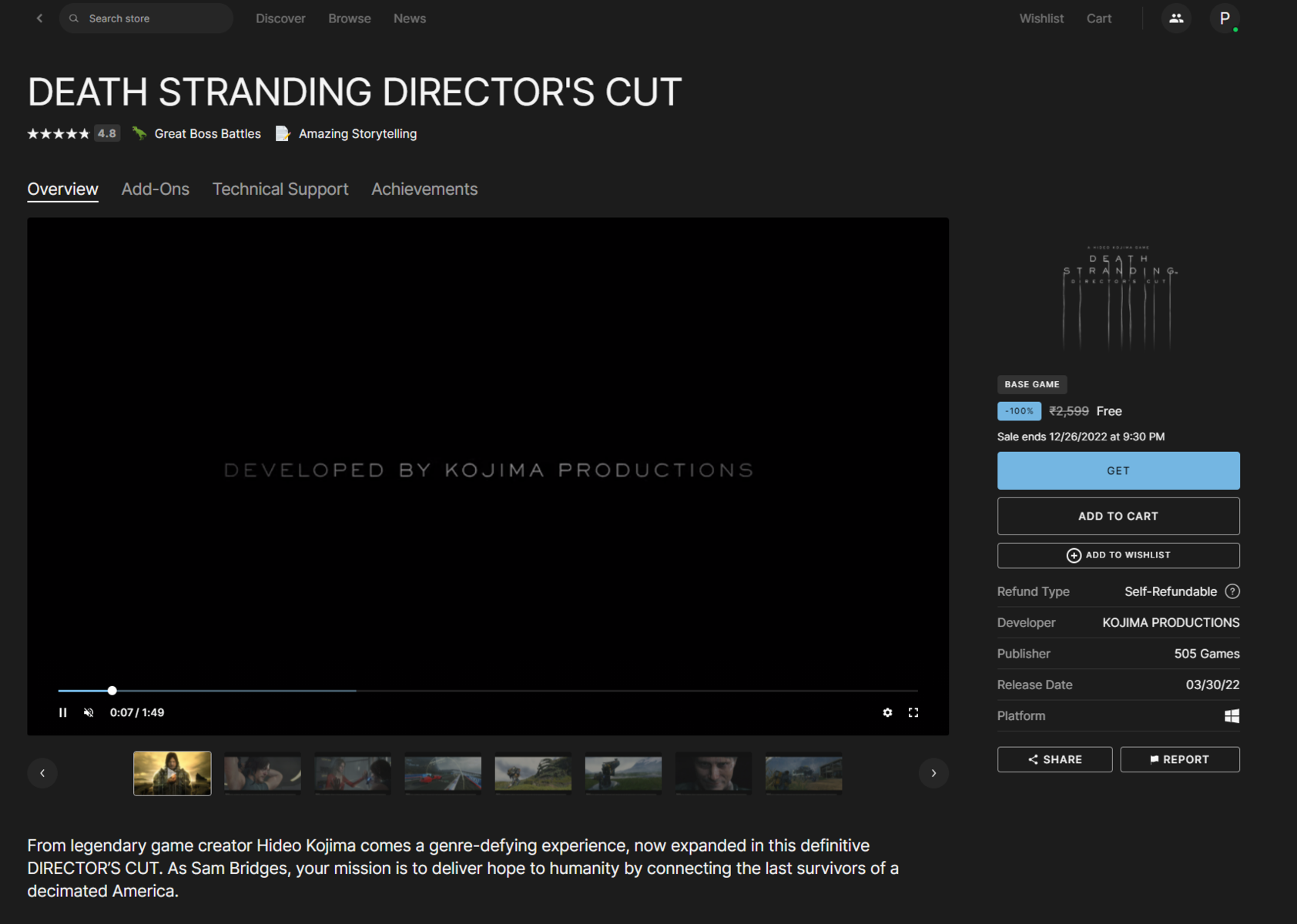Screen dimensions: 1297x924
Task: Open the Discover page
Action: 280,18
